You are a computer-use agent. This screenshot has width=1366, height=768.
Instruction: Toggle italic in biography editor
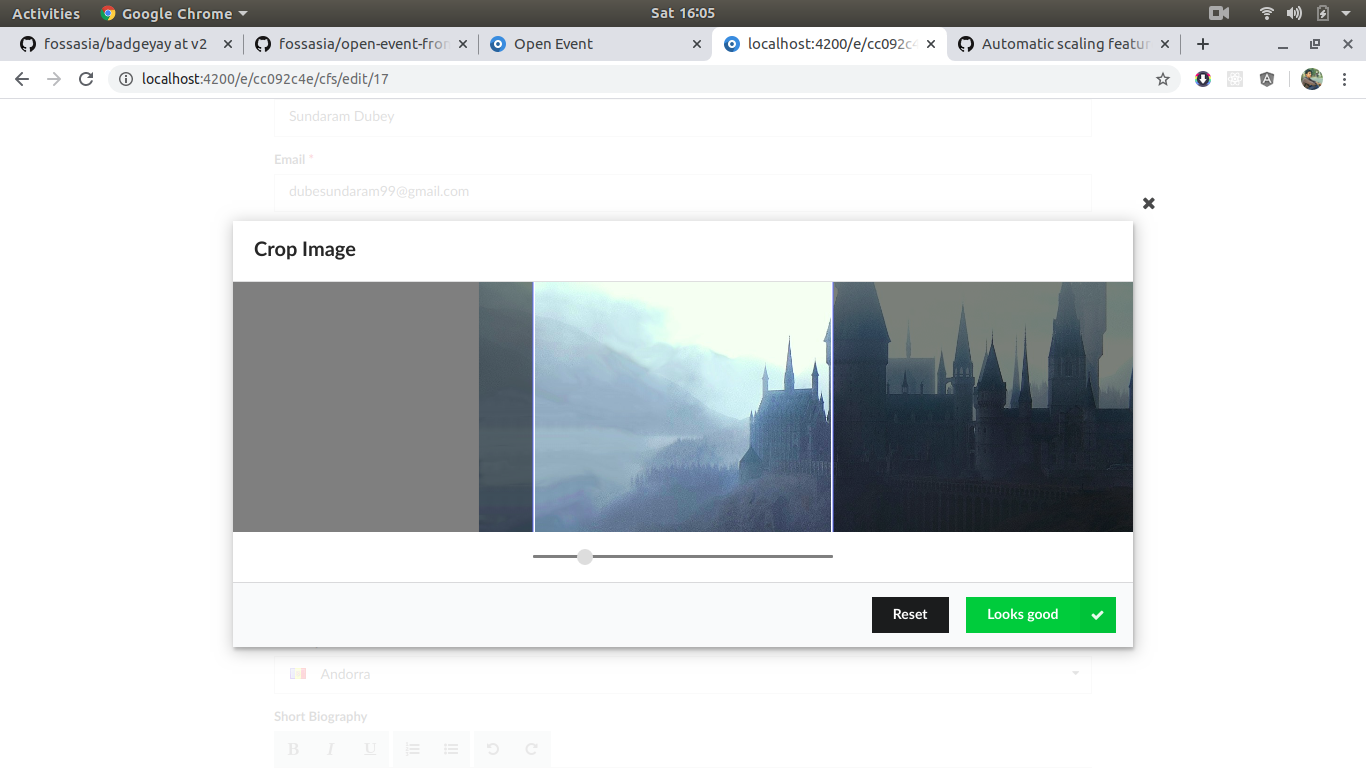[x=330, y=749]
